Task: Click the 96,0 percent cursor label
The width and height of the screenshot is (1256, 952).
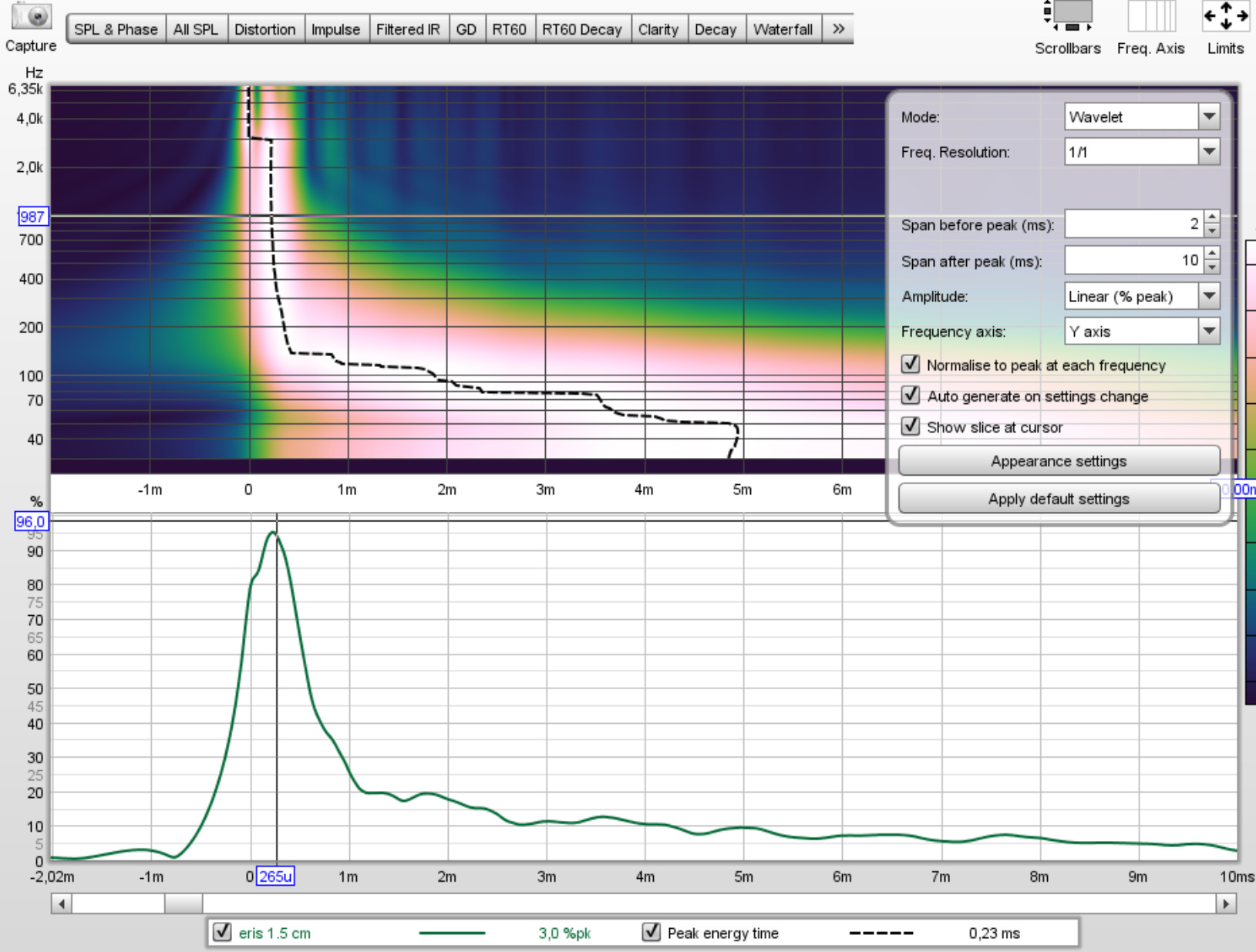Action: (x=31, y=522)
